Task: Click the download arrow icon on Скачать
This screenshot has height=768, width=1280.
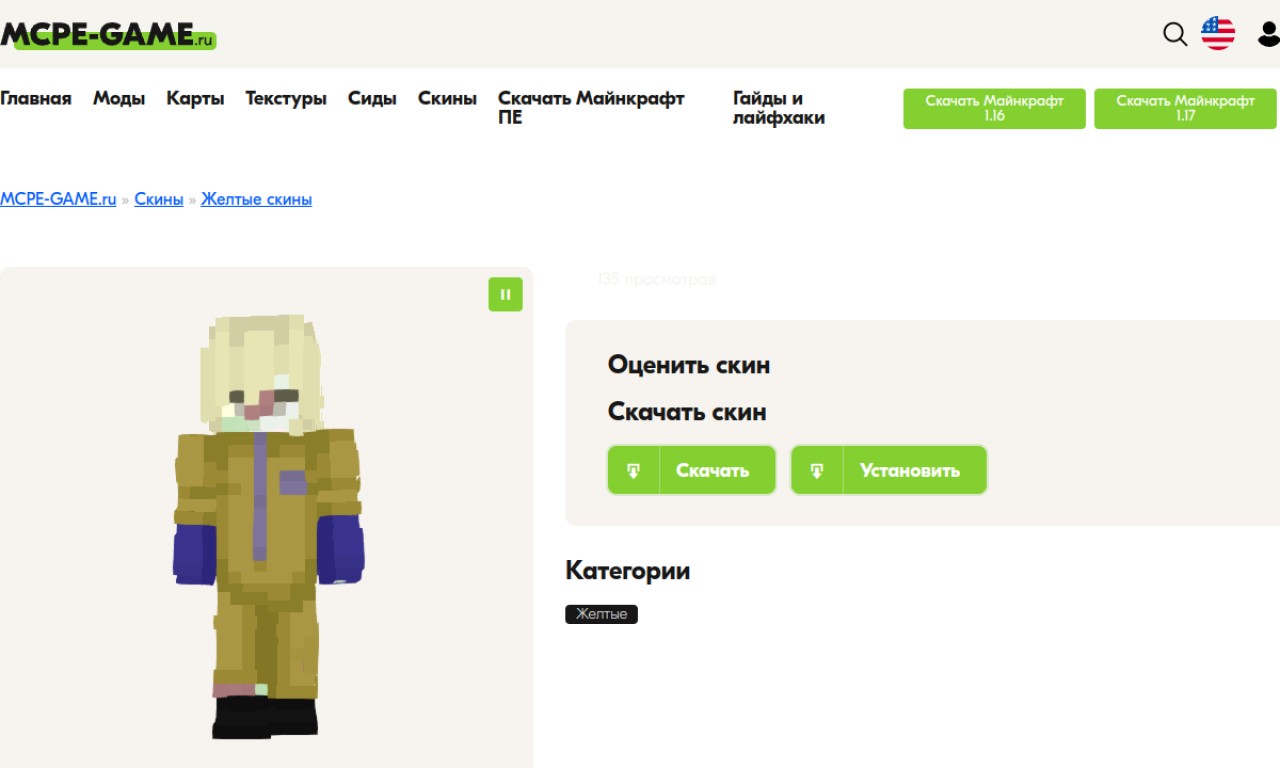Action: click(634, 470)
